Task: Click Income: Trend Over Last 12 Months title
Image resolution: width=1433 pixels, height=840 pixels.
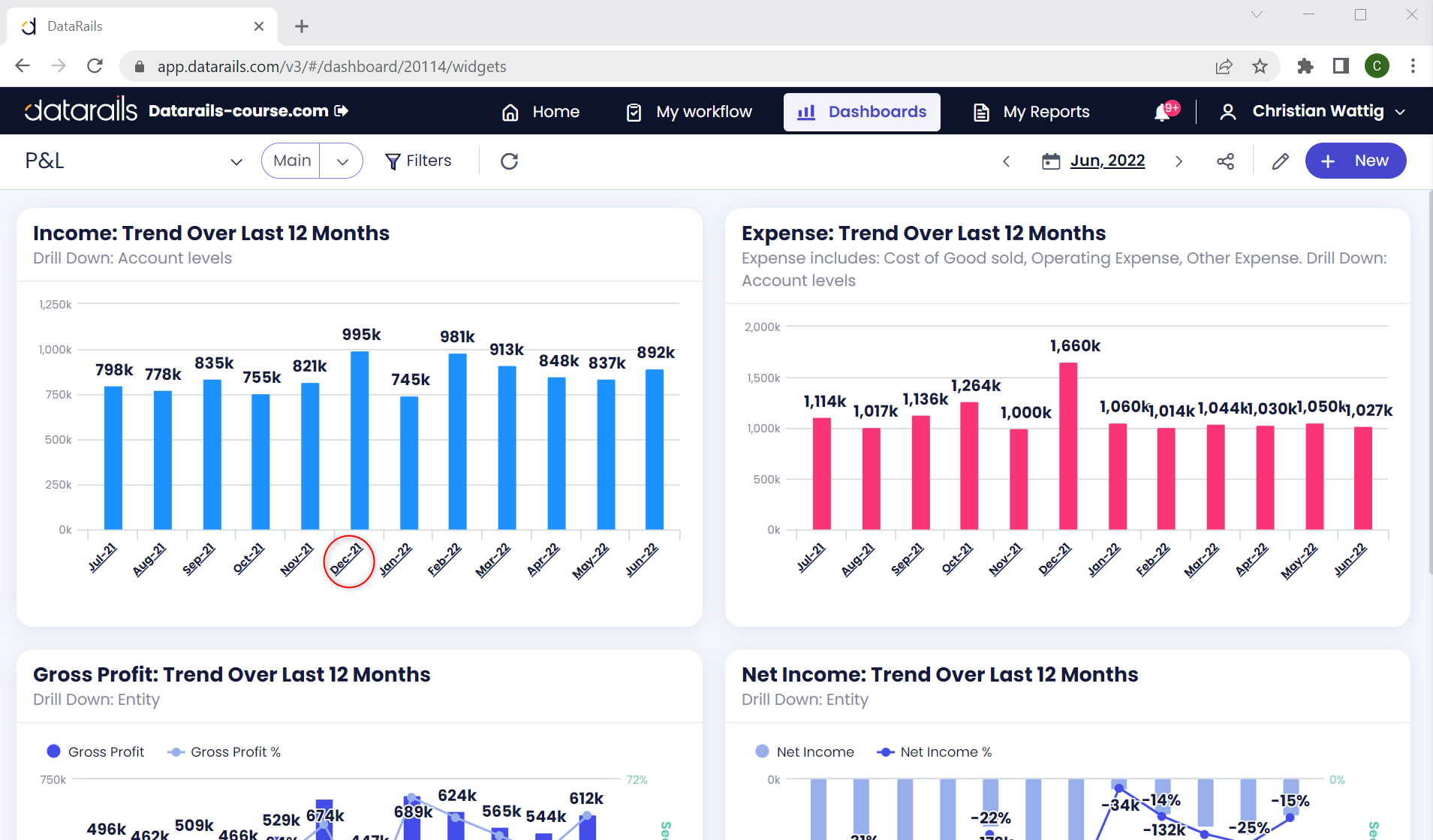Action: tap(211, 233)
